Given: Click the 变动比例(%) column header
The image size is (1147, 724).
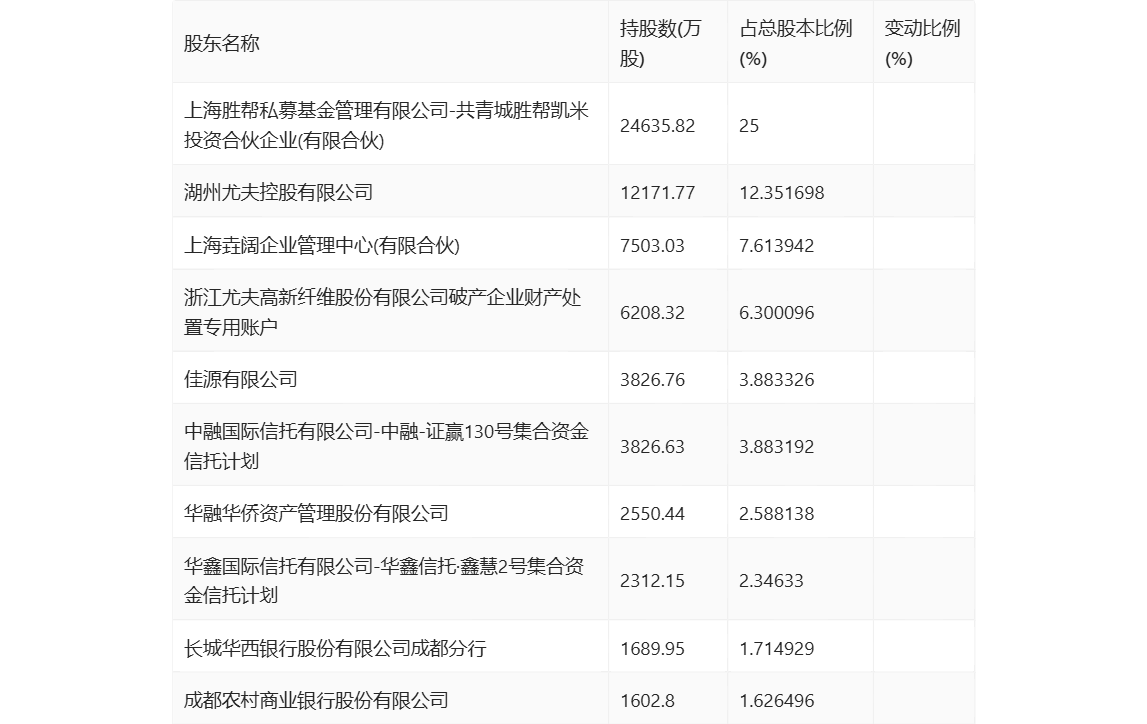Looking at the screenshot, I should tap(922, 43).
